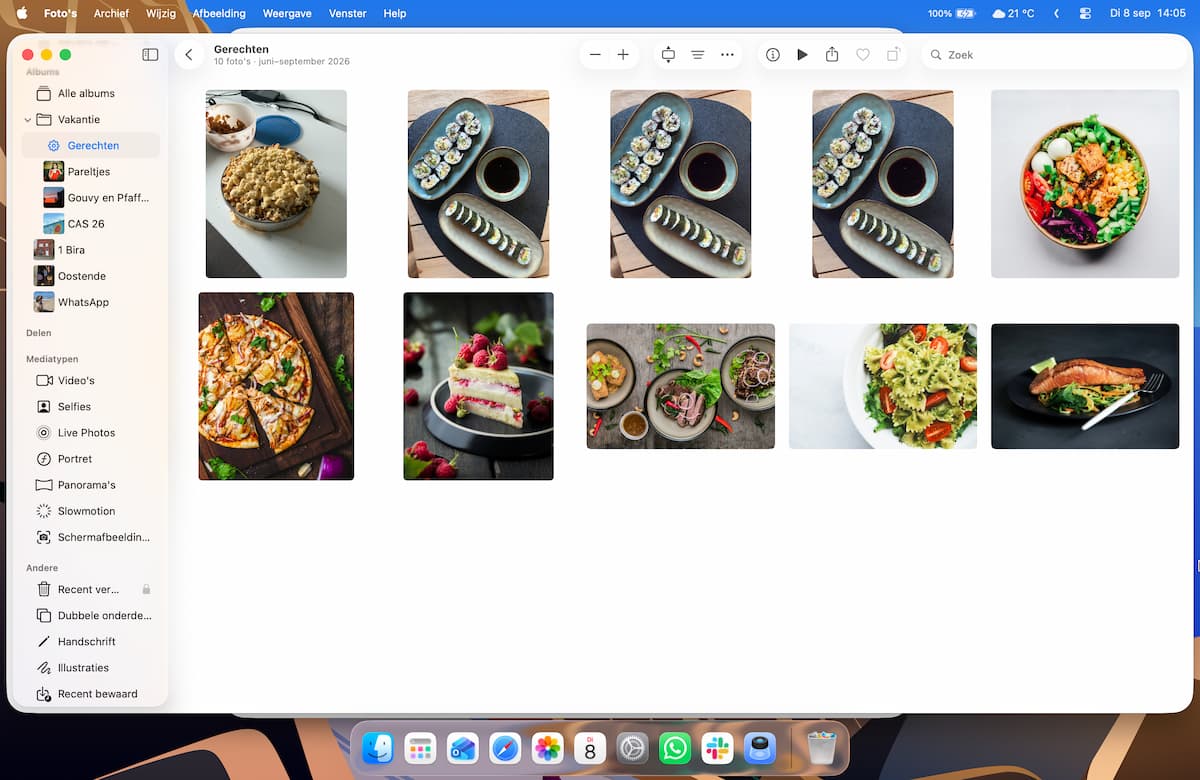Select the WhatsApp album in the sidebar
1200x780 pixels.
[90, 301]
